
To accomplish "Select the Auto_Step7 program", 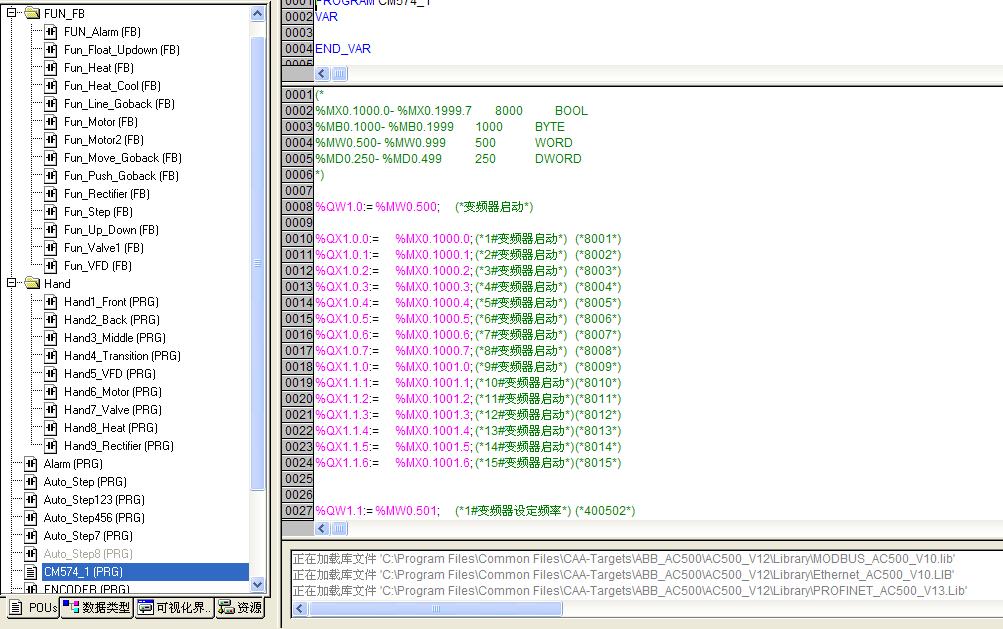I will point(88,536).
